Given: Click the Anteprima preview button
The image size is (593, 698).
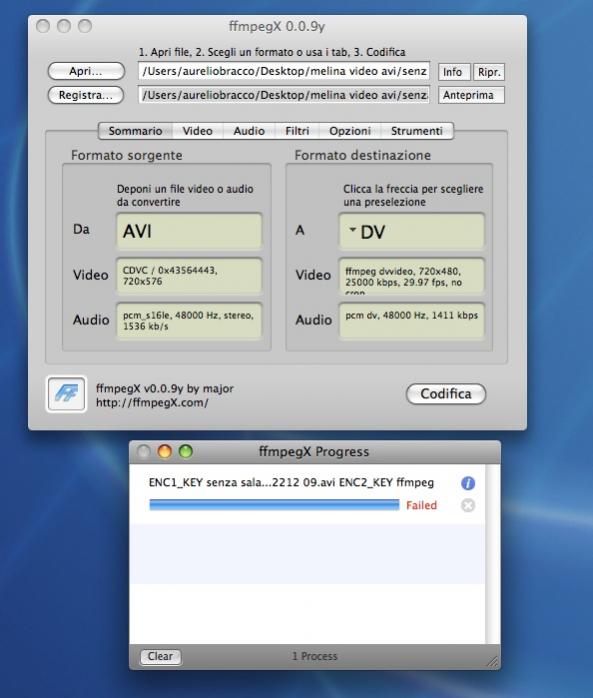Looking at the screenshot, I should tap(471, 95).
